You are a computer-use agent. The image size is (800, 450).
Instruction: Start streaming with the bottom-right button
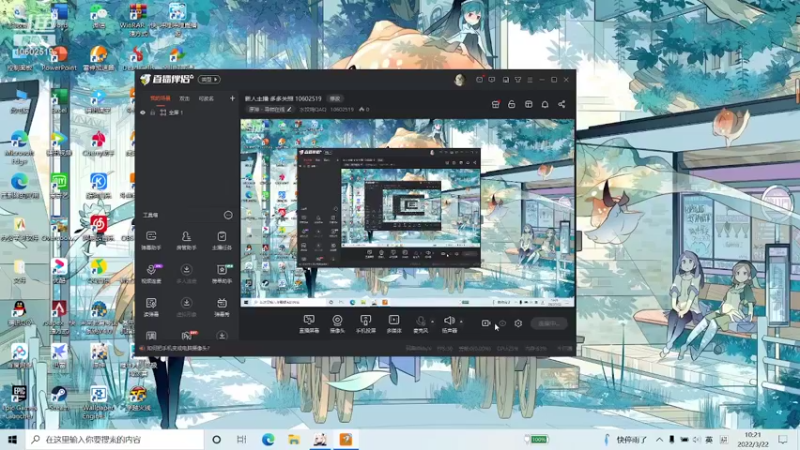(x=549, y=323)
